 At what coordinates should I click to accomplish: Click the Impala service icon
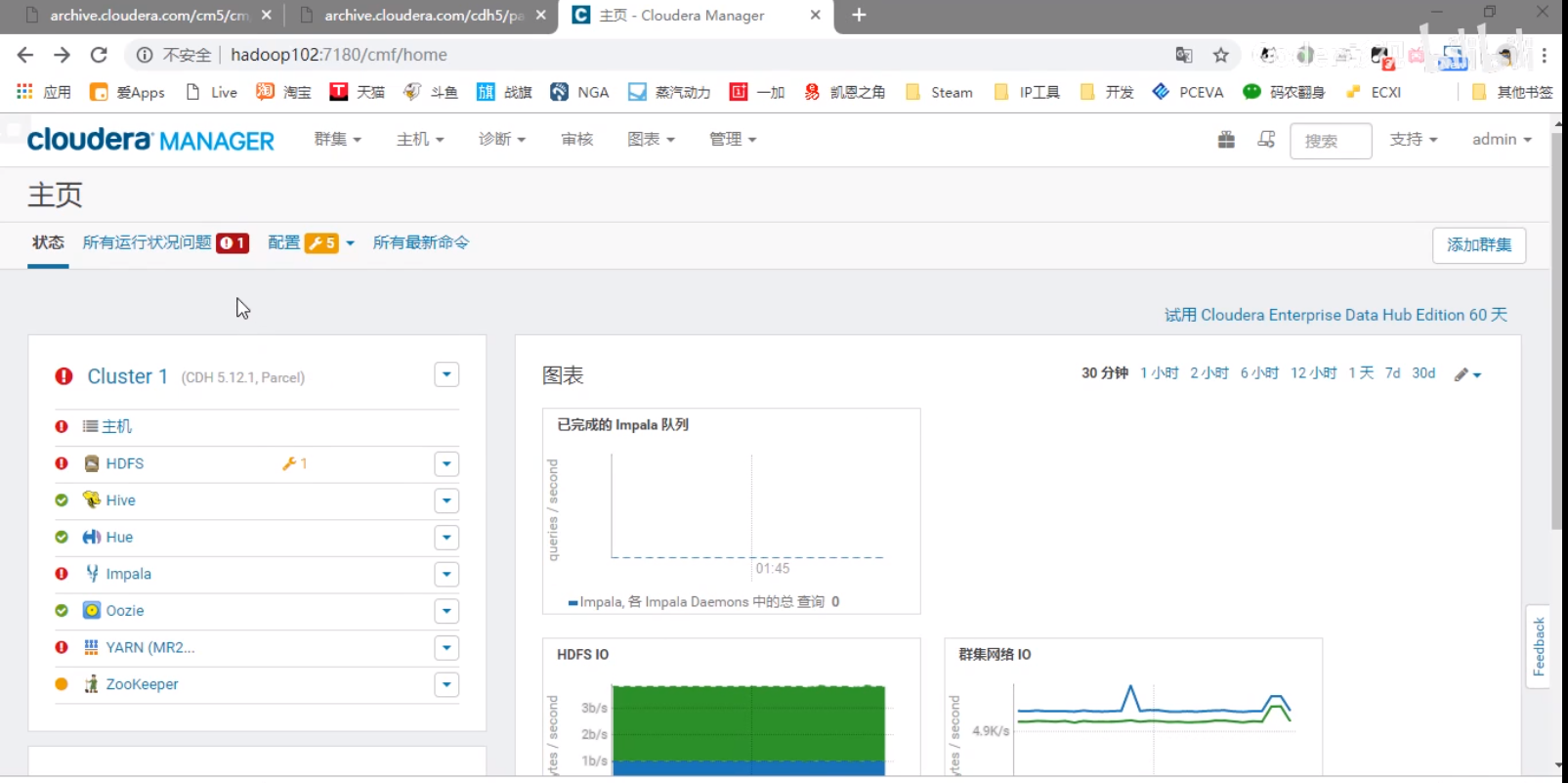point(92,573)
